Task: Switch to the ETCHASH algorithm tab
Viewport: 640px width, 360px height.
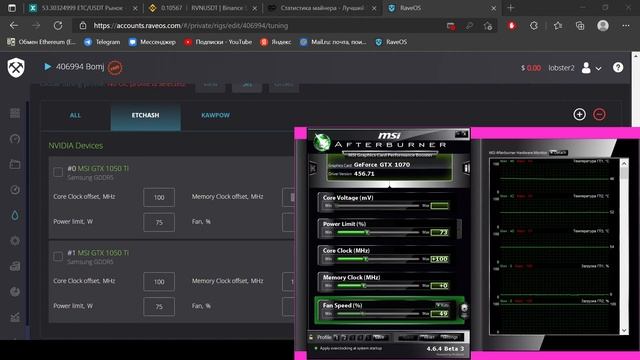Action: [145, 116]
